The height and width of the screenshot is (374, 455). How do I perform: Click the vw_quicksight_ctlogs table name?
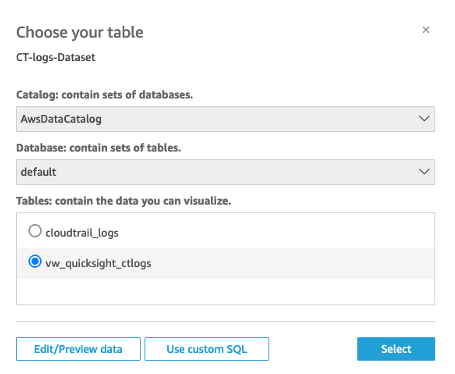tap(98, 263)
